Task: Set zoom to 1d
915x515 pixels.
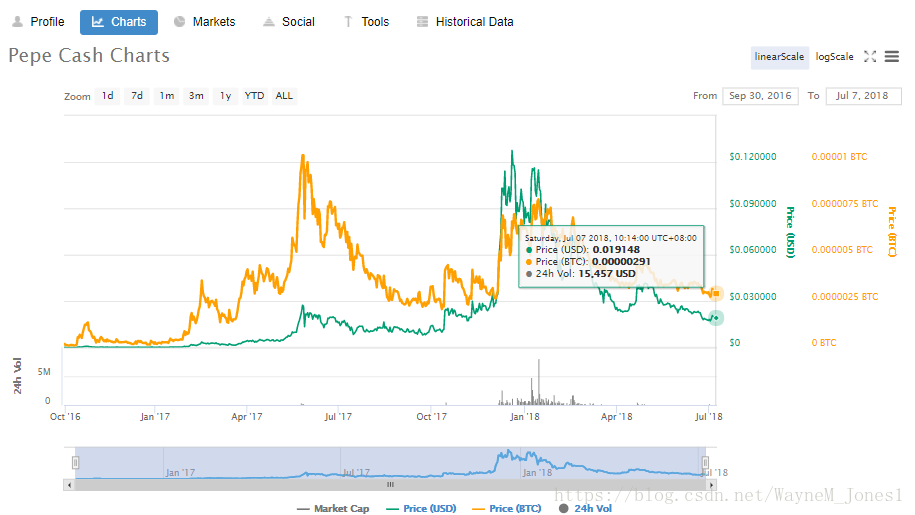Action: pyautogui.click(x=108, y=96)
